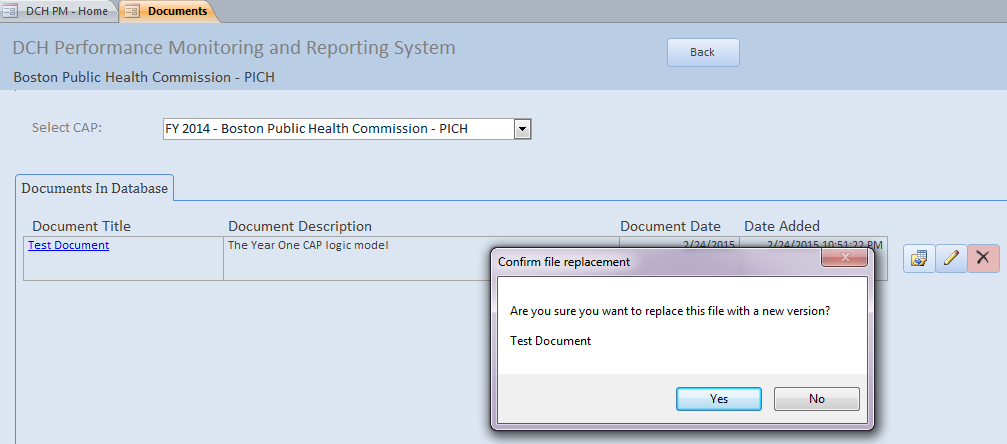The image size is (1007, 444).
Task: Click the FY 2014 Boston CAP combo box
Action: click(x=338, y=128)
